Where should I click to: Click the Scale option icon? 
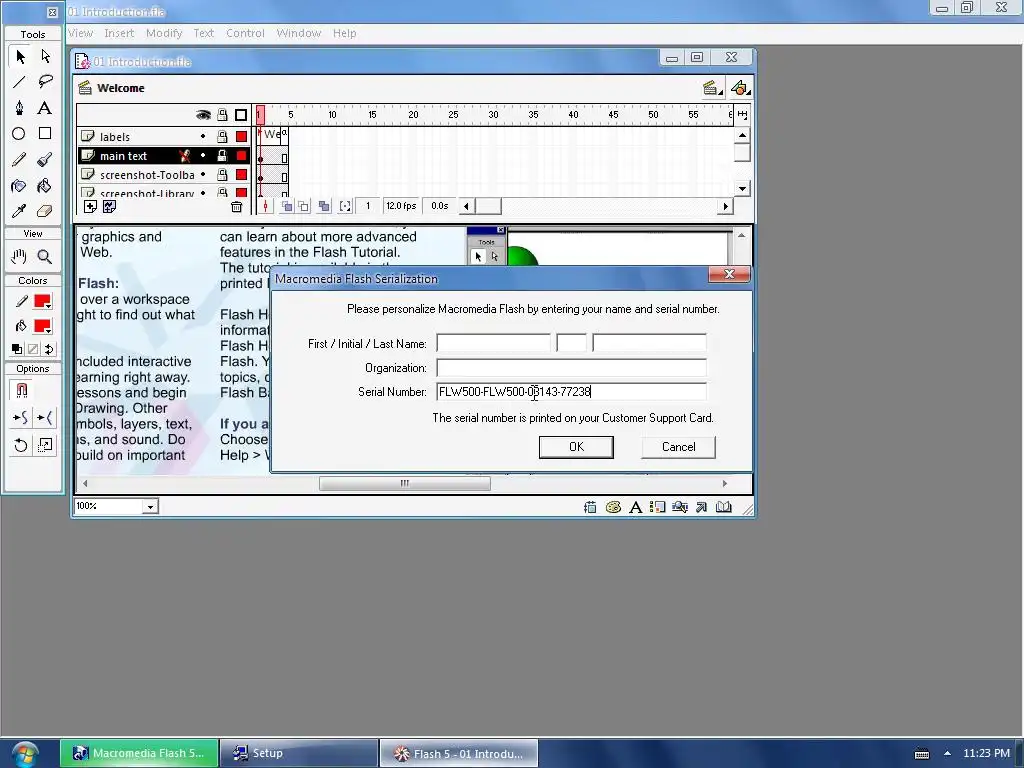(x=45, y=445)
